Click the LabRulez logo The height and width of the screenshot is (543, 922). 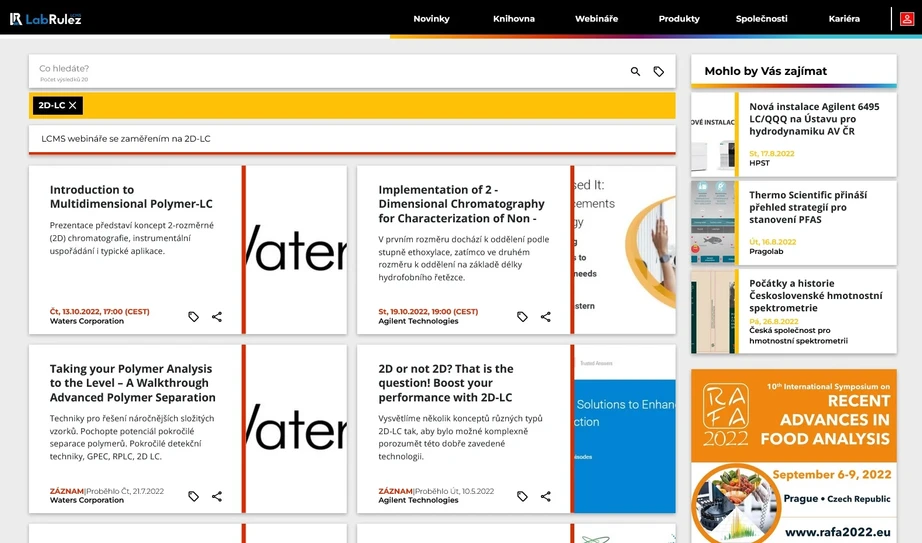pyautogui.click(x=45, y=19)
